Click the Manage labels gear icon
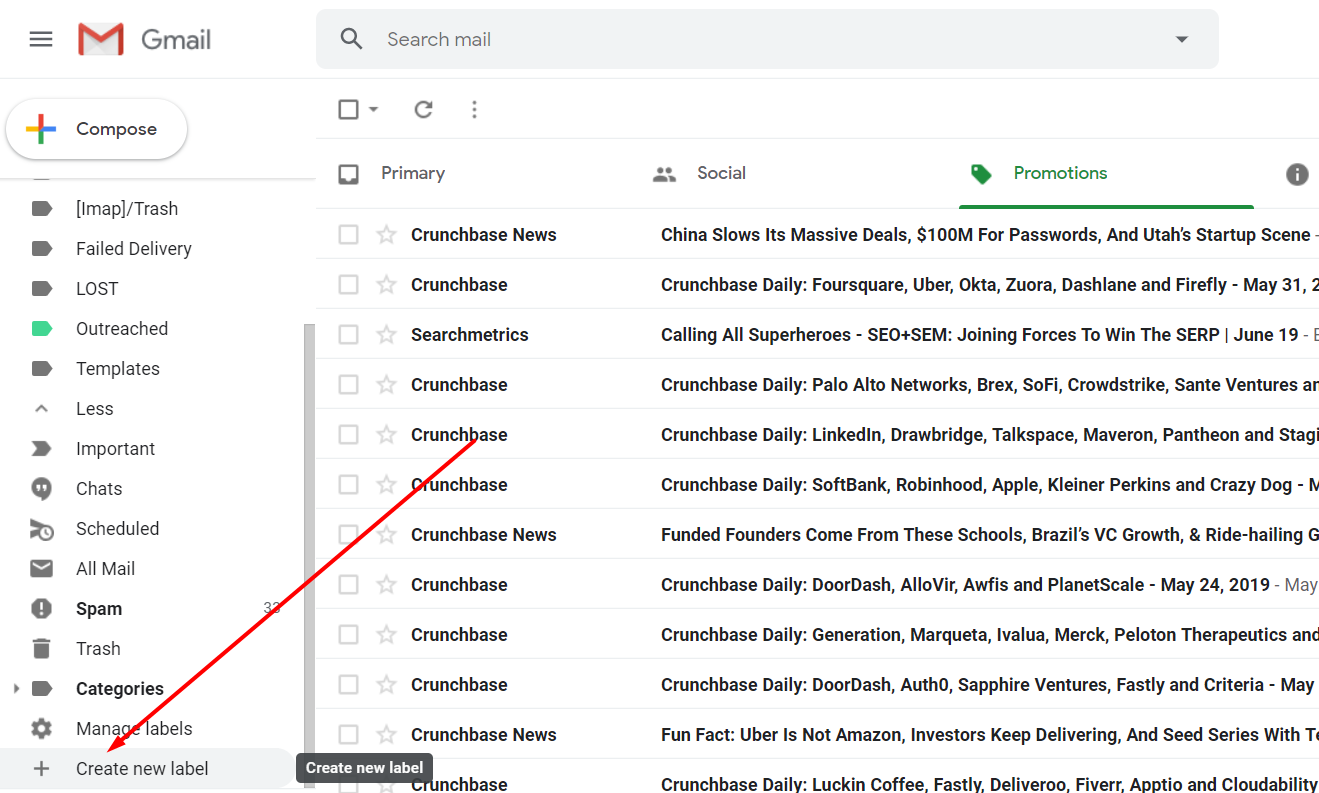 (x=41, y=729)
